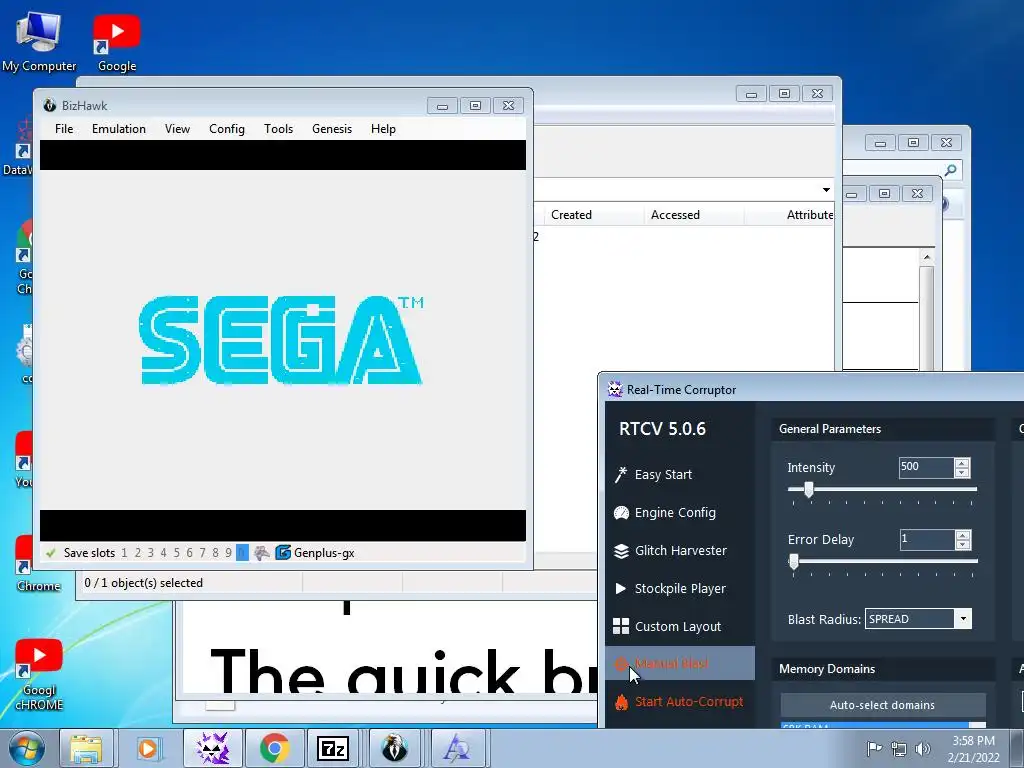Switch to font viewer taskbar button
This screenshot has width=1024, height=768.
[456, 748]
